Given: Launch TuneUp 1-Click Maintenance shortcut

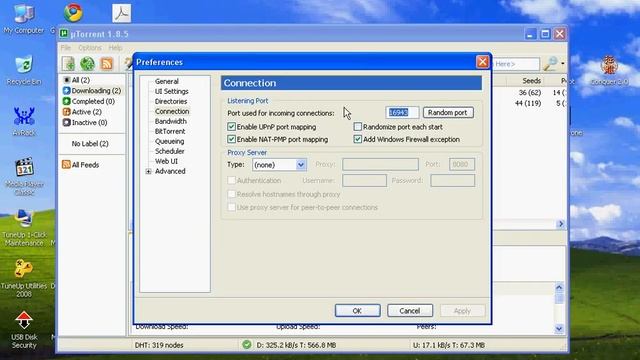Looking at the screenshot, I should coord(24,228).
